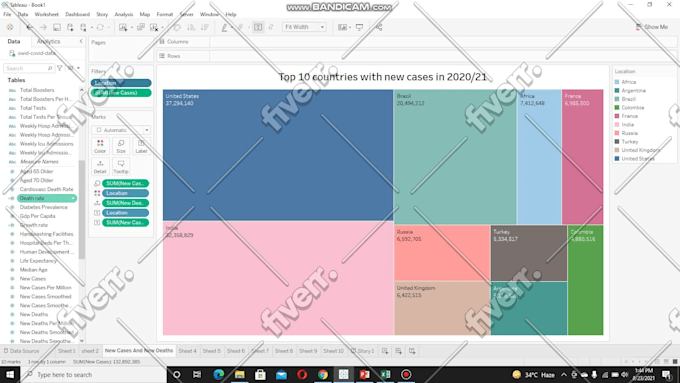Click the Share workbook icon
The image size is (680, 383).
(x=379, y=27)
